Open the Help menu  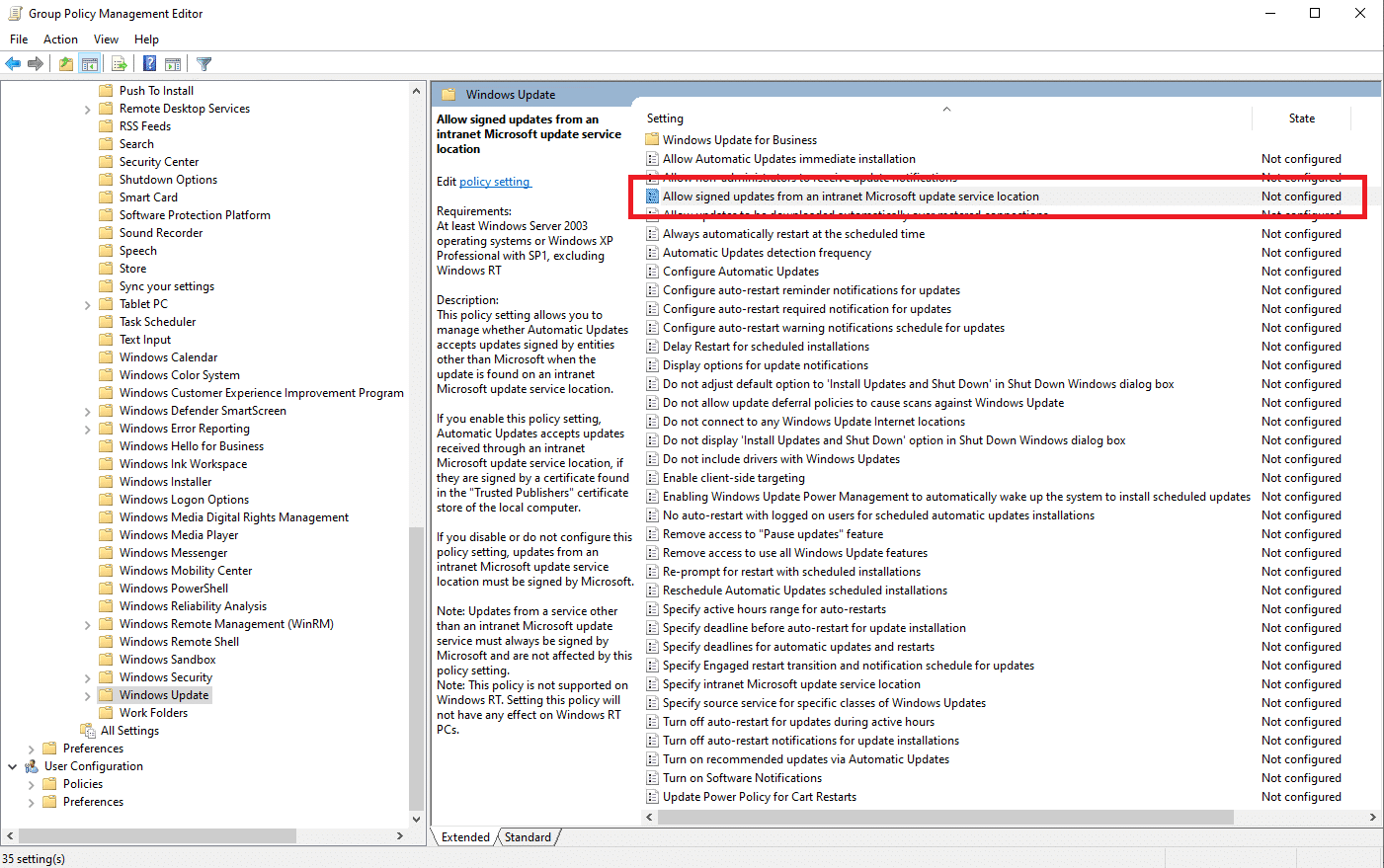coord(146,39)
